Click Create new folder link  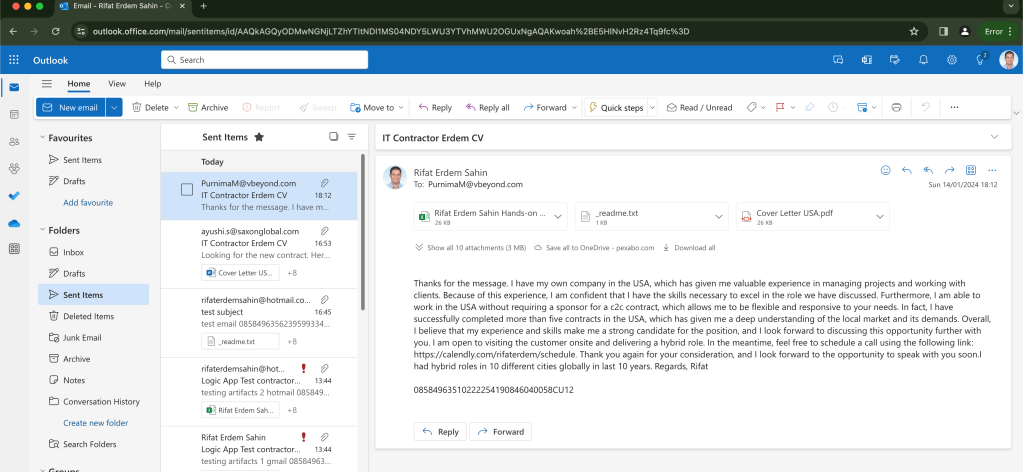pyautogui.click(x=96, y=423)
